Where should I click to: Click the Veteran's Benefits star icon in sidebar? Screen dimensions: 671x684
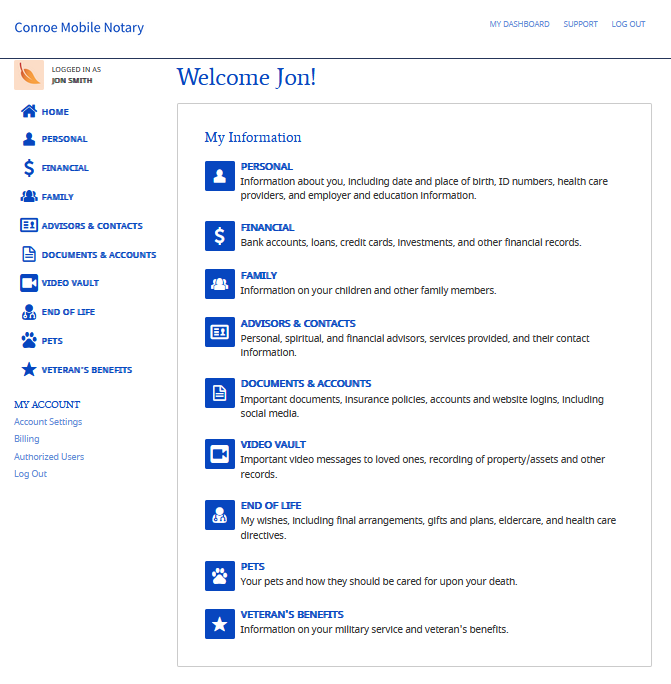(x=29, y=369)
